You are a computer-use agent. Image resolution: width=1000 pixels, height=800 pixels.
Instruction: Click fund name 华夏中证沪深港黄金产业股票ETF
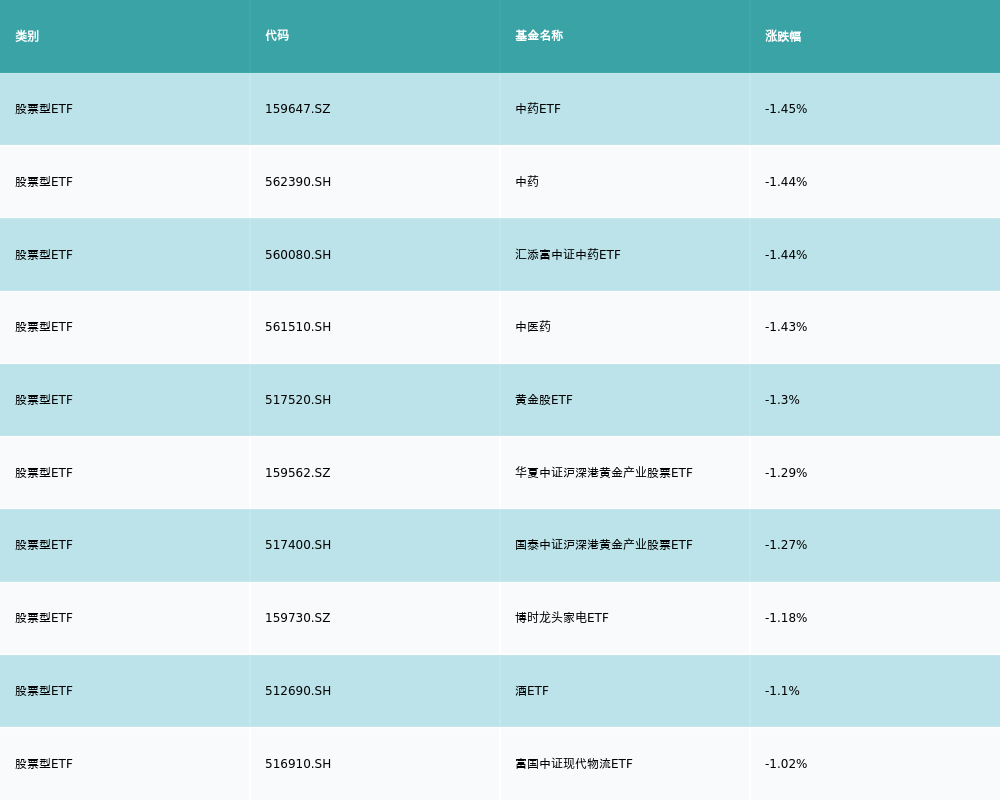603,473
